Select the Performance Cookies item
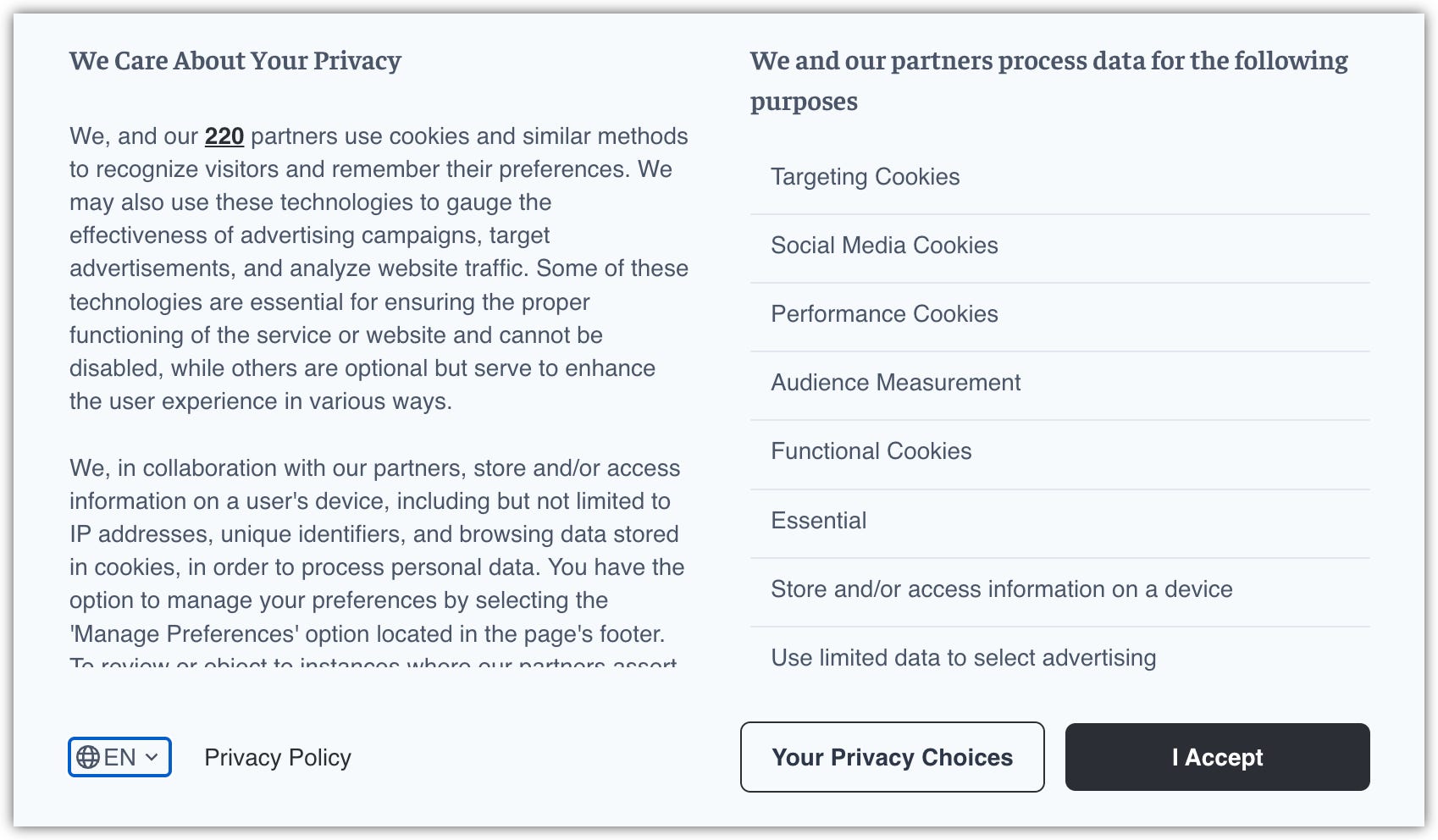 coord(884,314)
